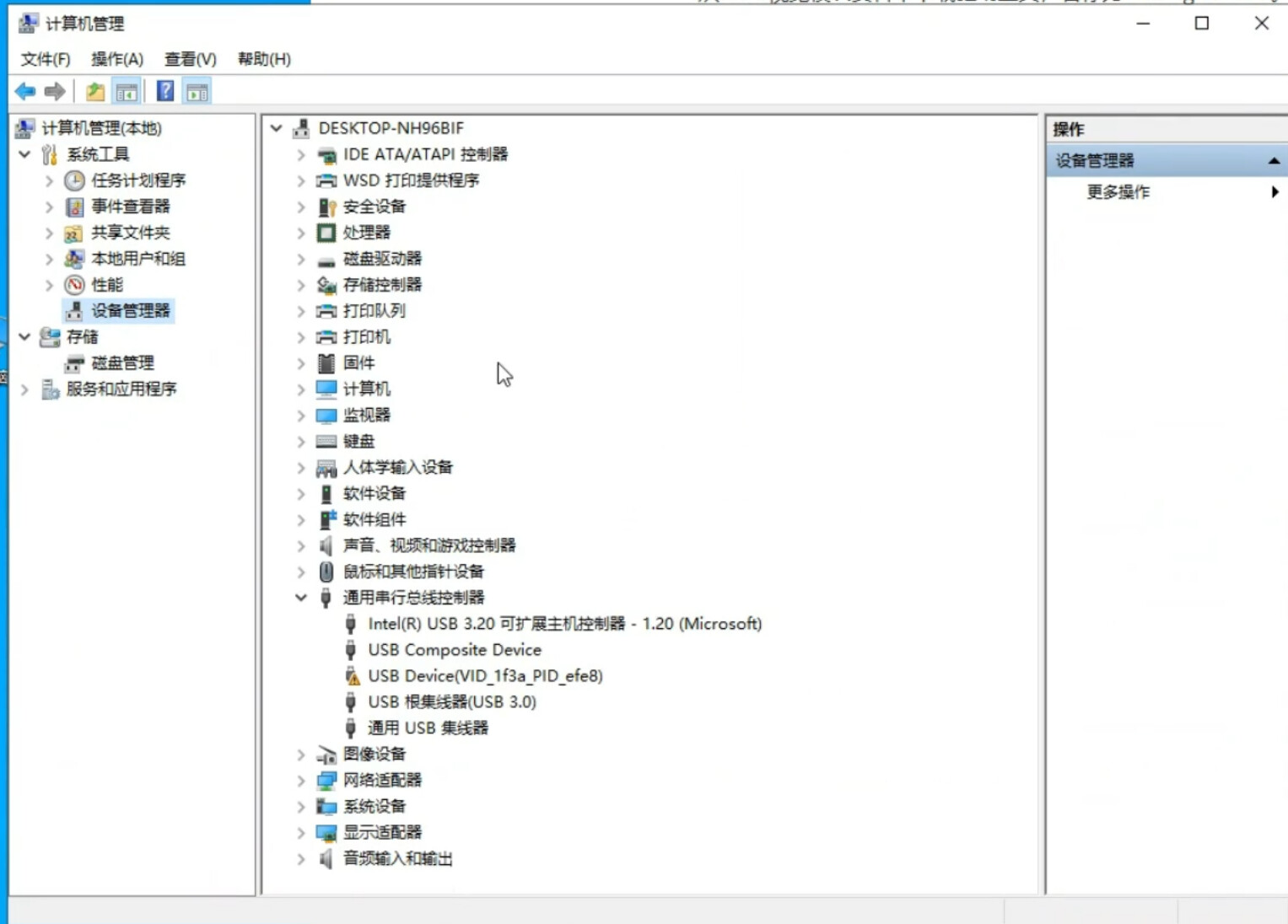Open the 操作(A) menu

click(117, 59)
